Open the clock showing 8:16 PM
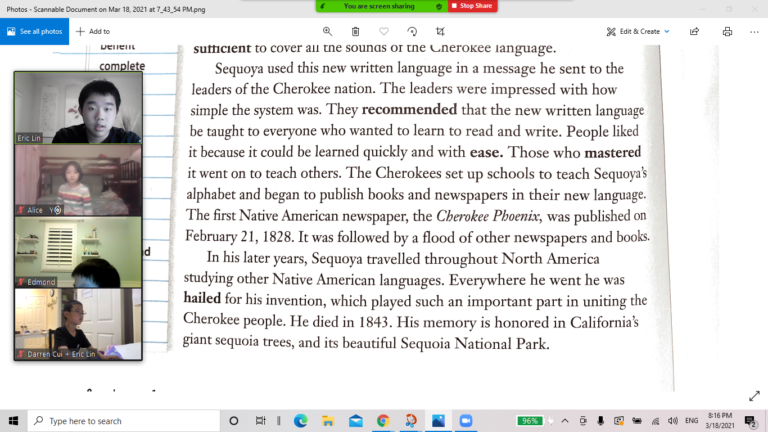 720,421
